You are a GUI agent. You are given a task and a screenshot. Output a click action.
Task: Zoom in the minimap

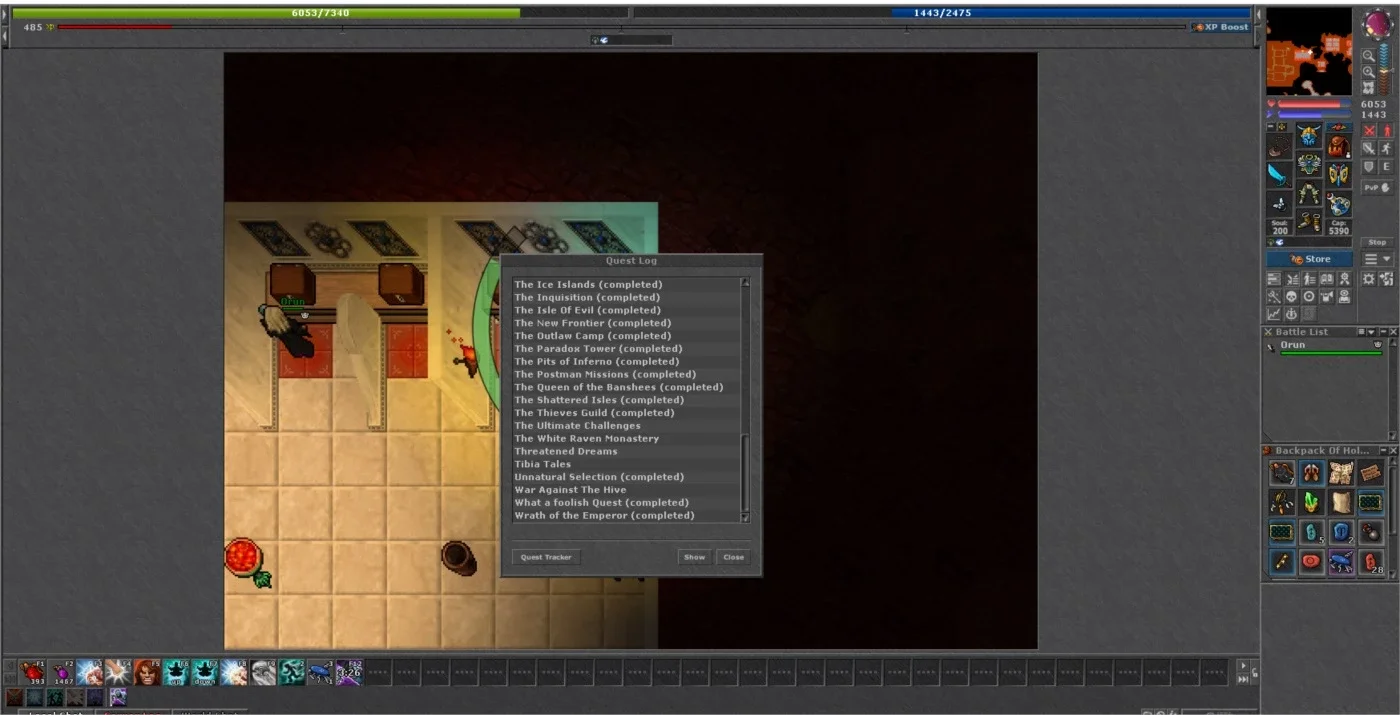pyautogui.click(x=1369, y=72)
